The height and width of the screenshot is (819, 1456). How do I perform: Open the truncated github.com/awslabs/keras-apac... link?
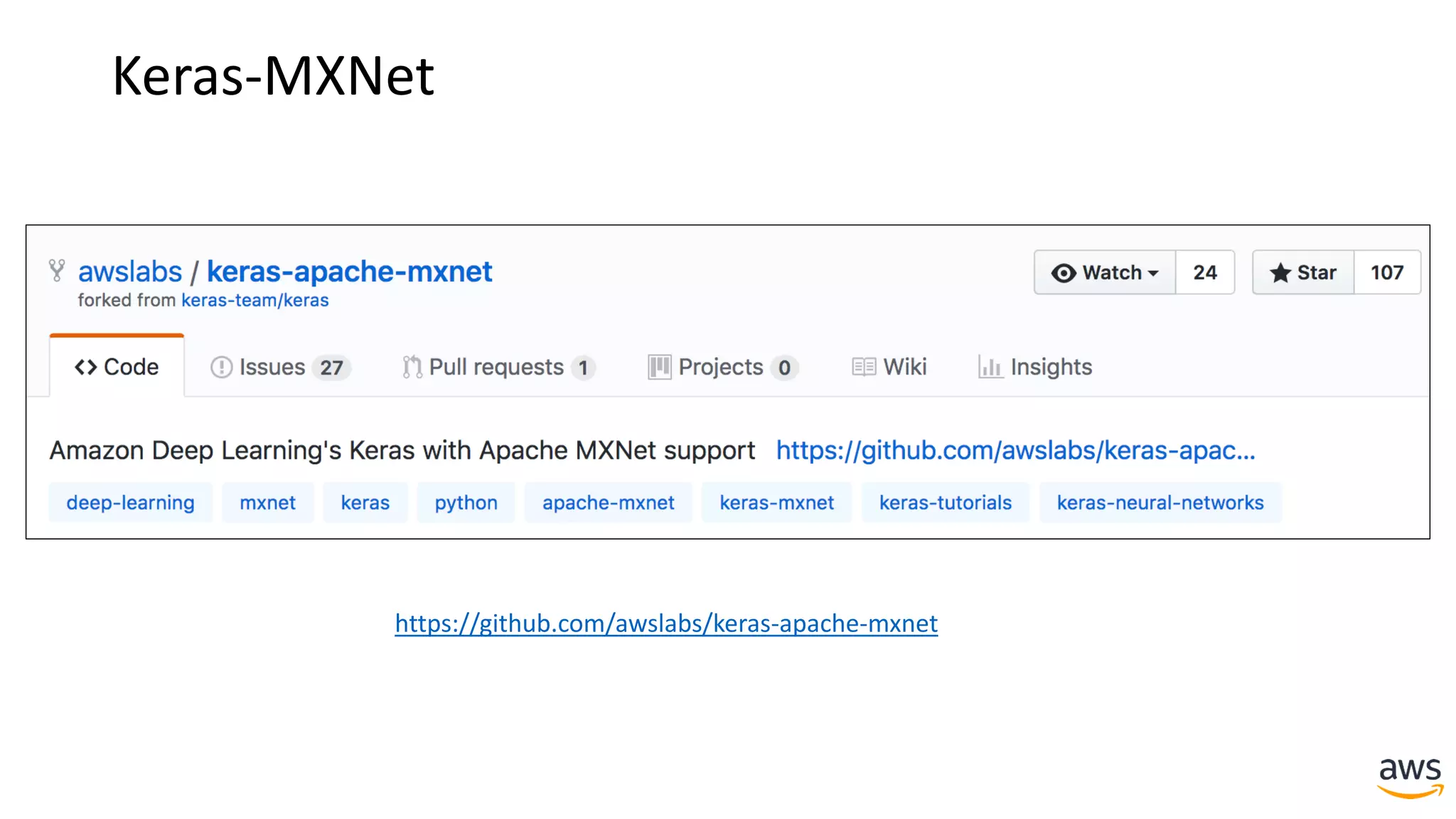(x=1015, y=450)
